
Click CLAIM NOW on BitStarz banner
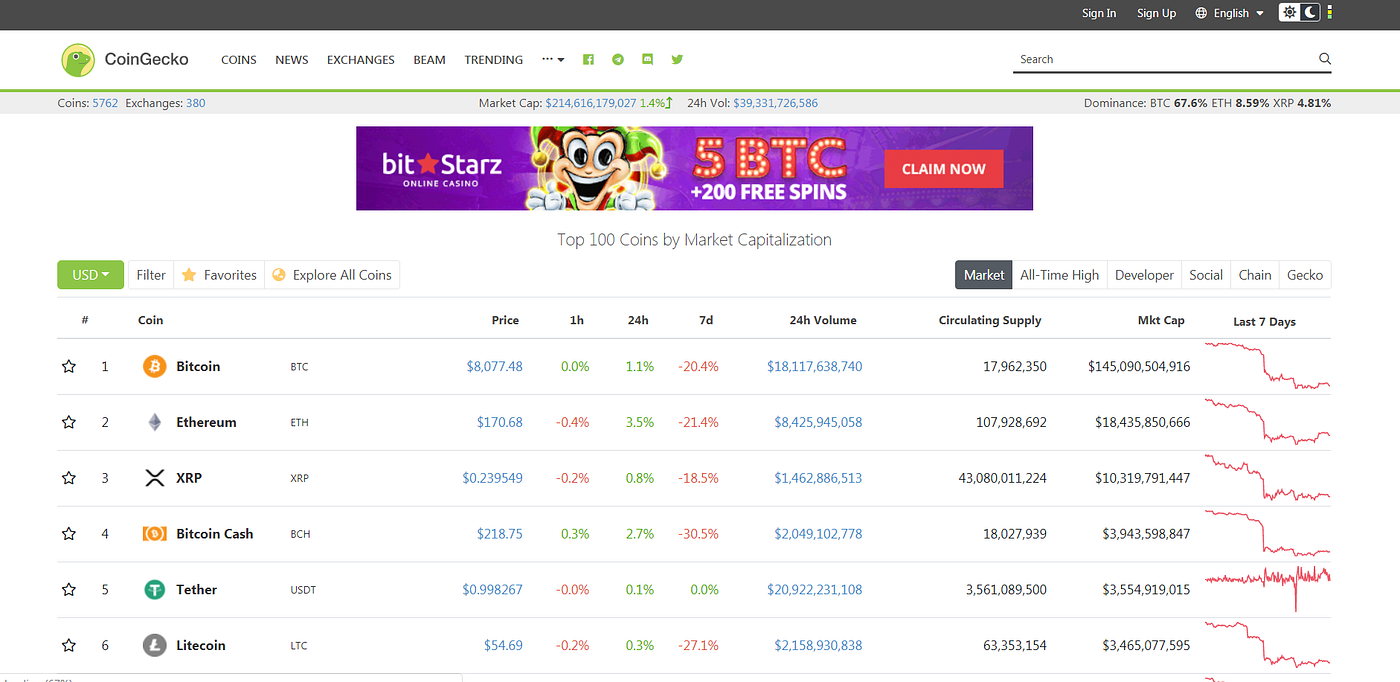(x=944, y=169)
